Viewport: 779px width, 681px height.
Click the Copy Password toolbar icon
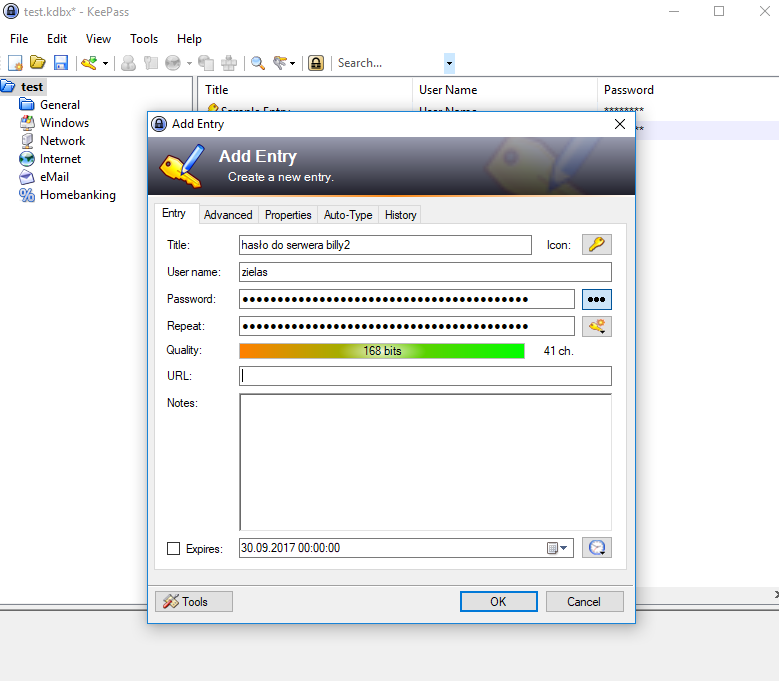pos(151,63)
